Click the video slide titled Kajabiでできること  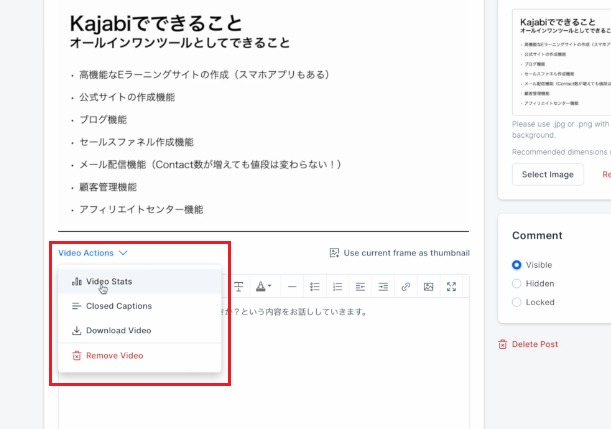pos(263,115)
